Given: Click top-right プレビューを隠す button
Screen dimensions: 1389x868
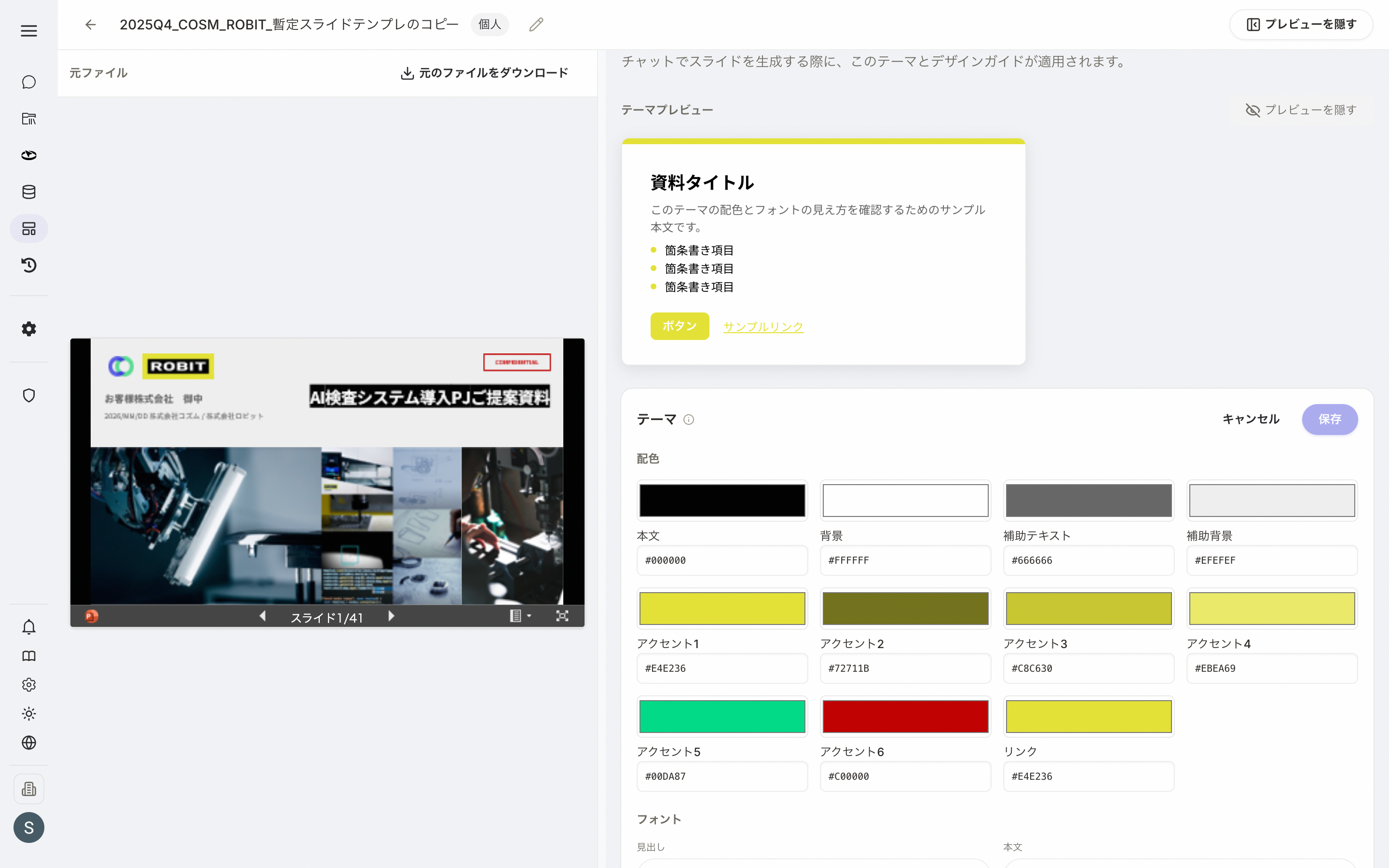Looking at the screenshot, I should point(1301,25).
